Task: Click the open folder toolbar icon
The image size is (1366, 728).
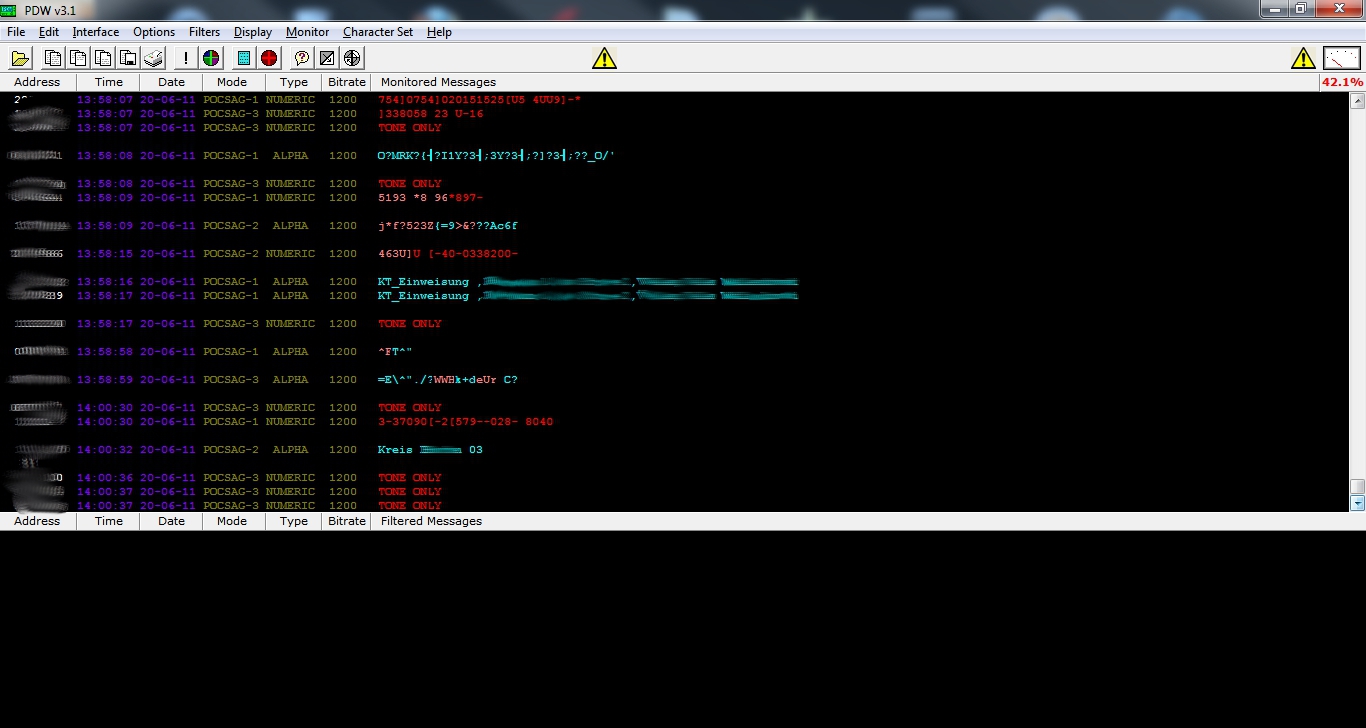Action: click(x=20, y=58)
